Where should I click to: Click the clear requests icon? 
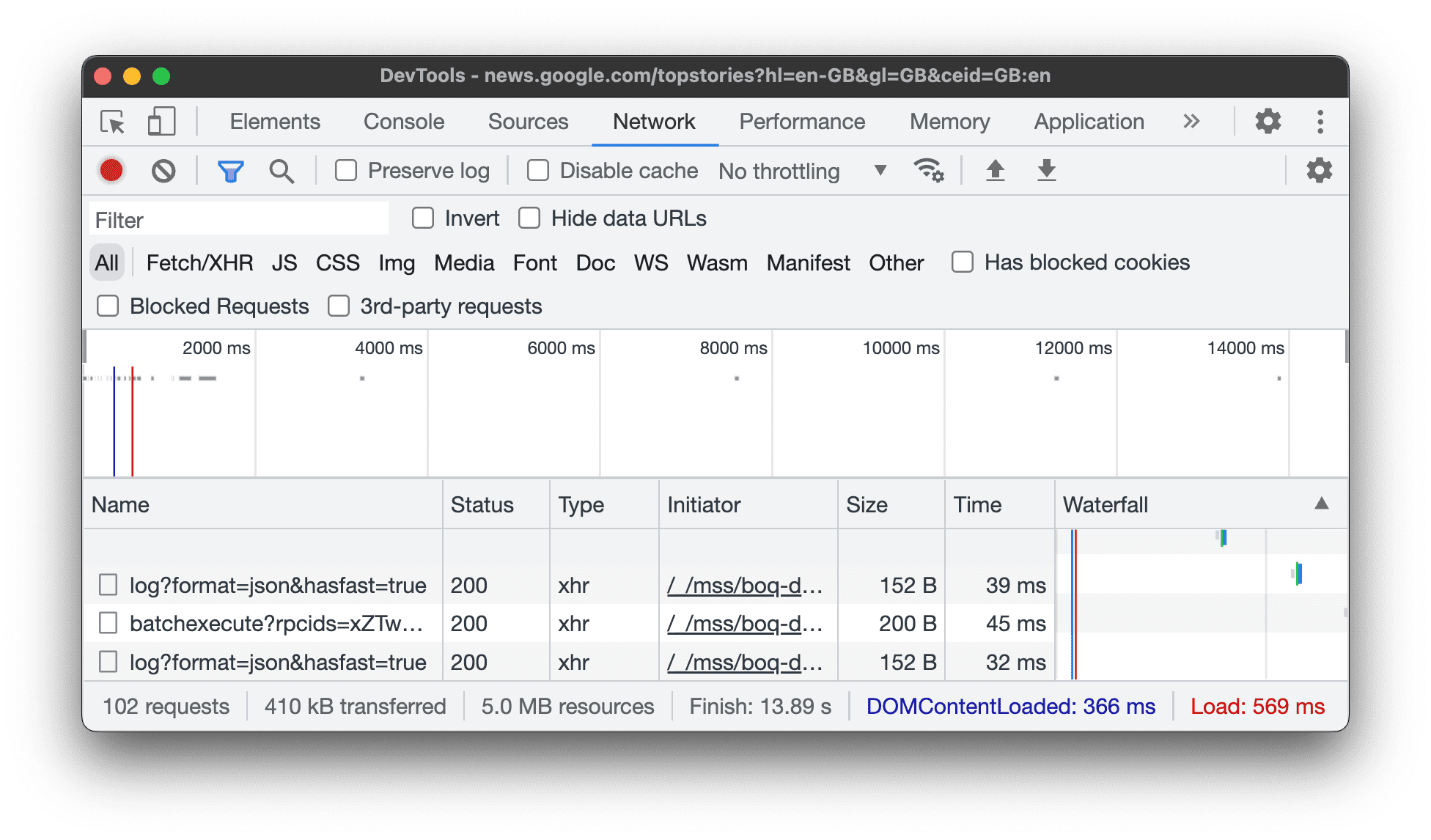click(161, 170)
